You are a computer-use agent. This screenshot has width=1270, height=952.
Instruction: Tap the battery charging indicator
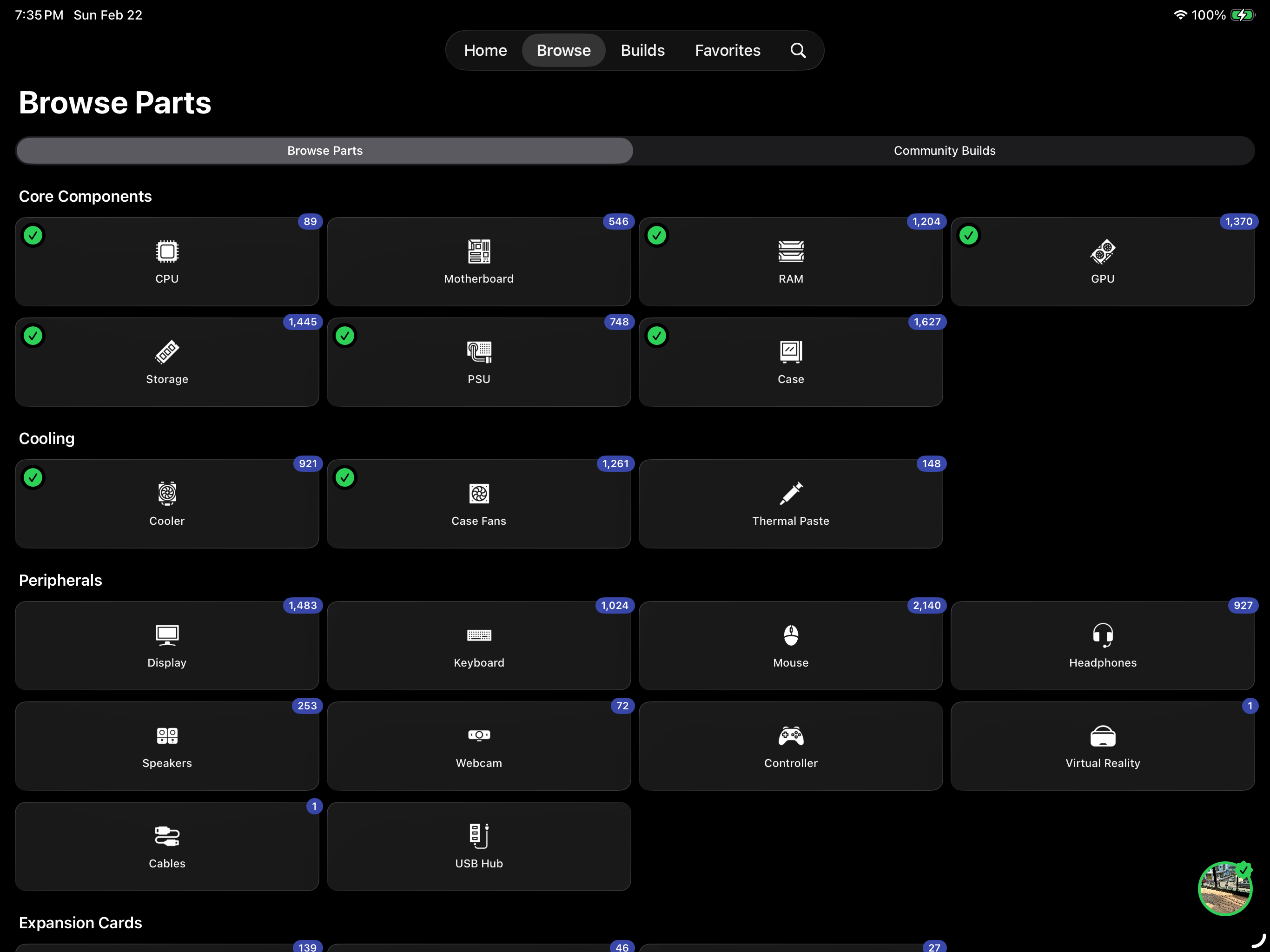(x=1243, y=15)
